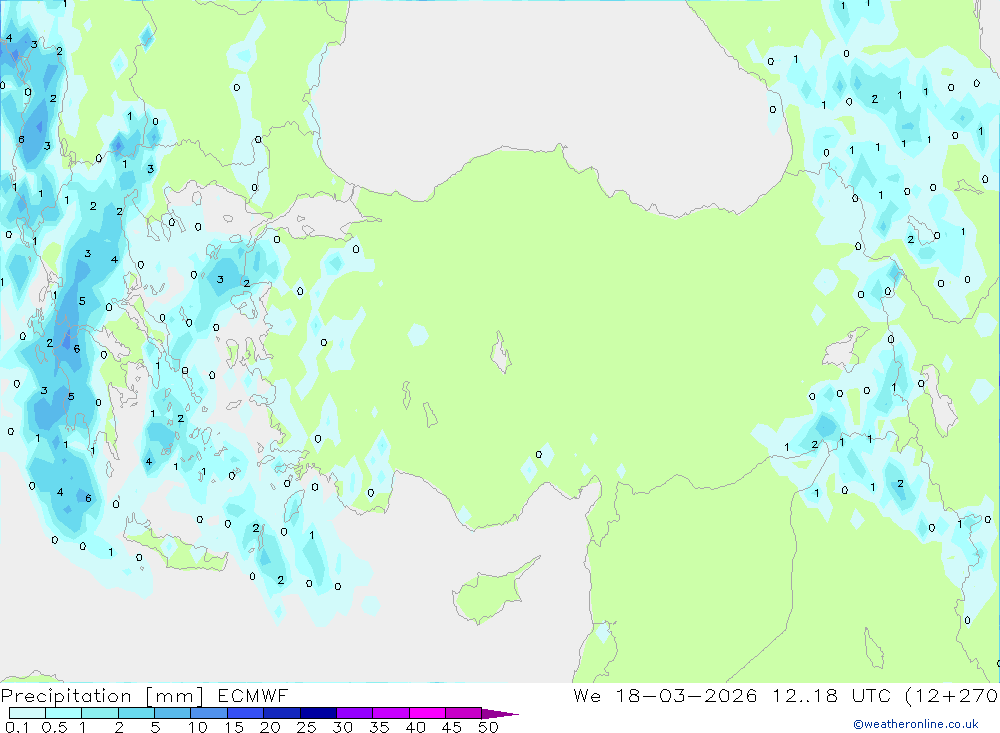Click the purple arrow tip of the legend

(500, 714)
